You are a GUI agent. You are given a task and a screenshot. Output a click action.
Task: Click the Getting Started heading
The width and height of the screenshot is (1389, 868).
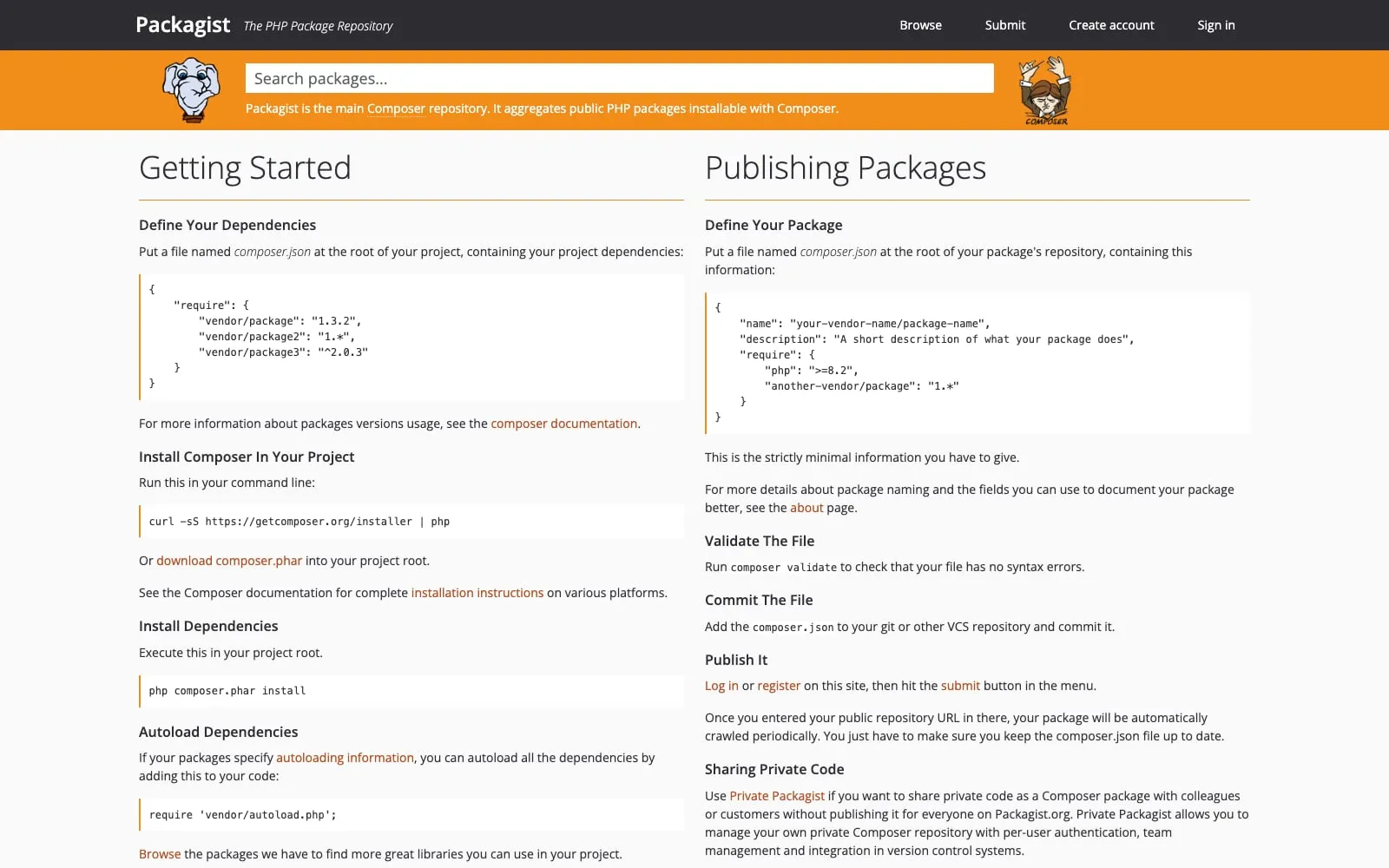(245, 168)
